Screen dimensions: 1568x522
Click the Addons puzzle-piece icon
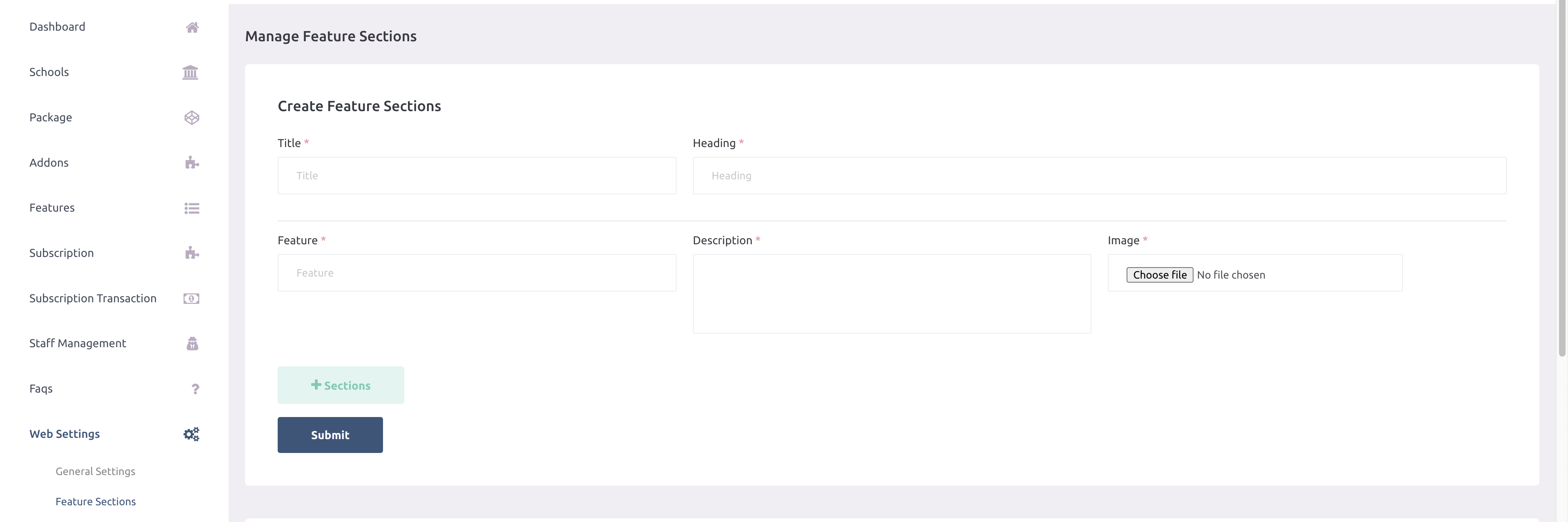click(192, 162)
